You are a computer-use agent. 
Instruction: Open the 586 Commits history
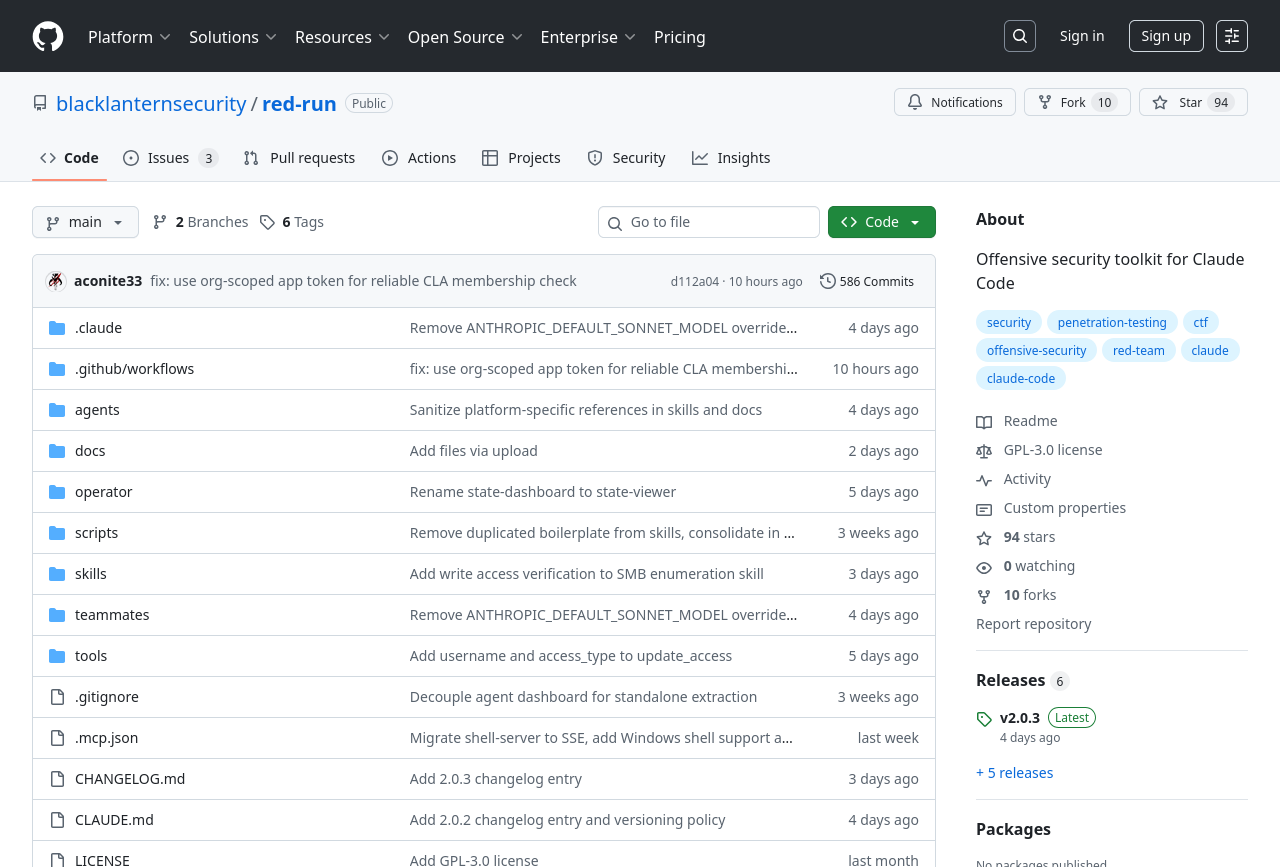866,281
